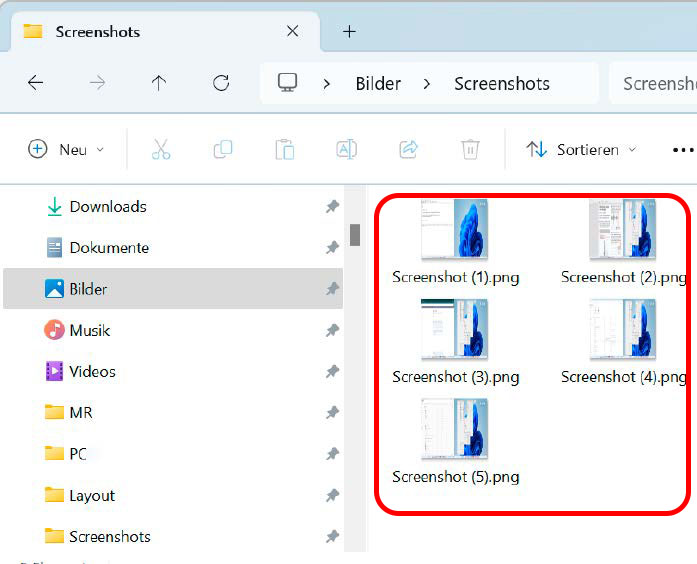Select the Screenshot (4).png thumbnail
This screenshot has width=697, height=564.
[x=622, y=329]
